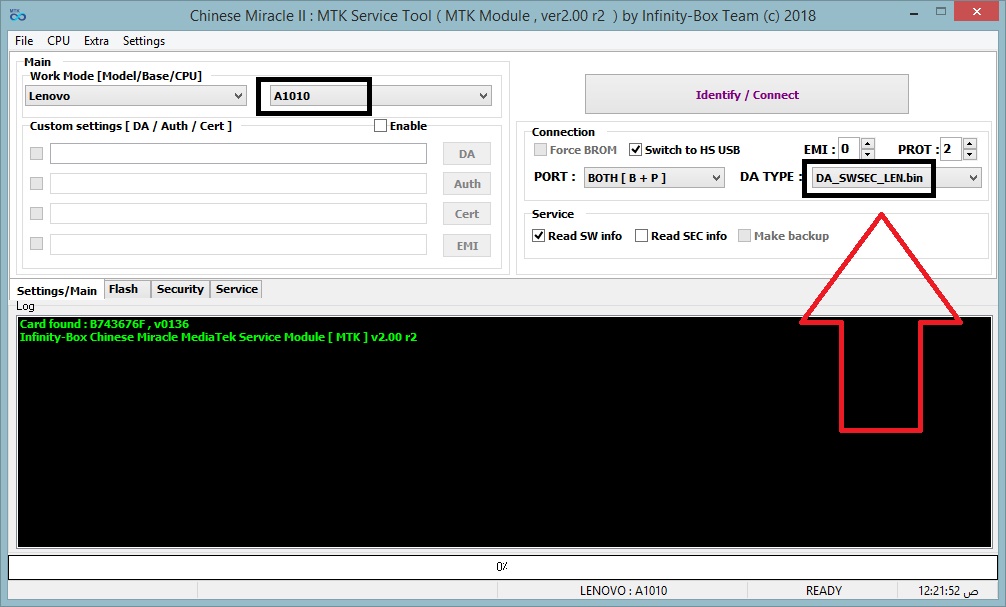The height and width of the screenshot is (607, 1006).
Task: Click the DA browse button
Action: (x=467, y=154)
